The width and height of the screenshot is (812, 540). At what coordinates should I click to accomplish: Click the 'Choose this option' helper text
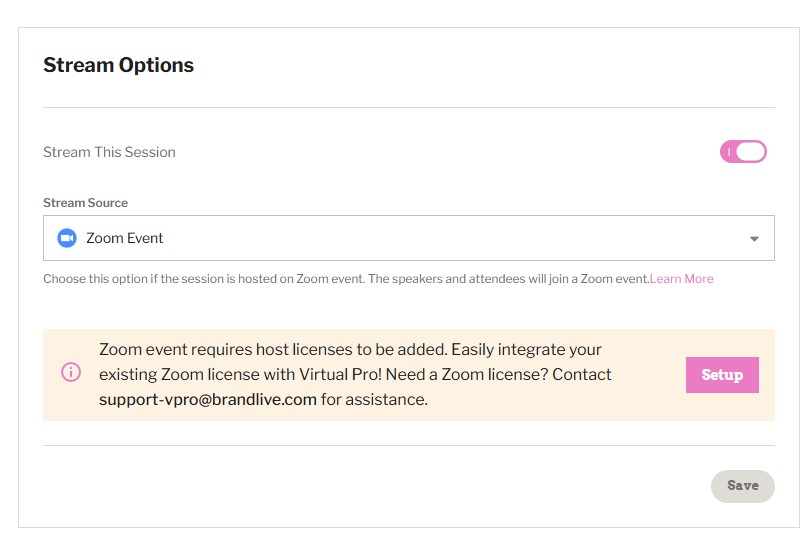[346, 279]
